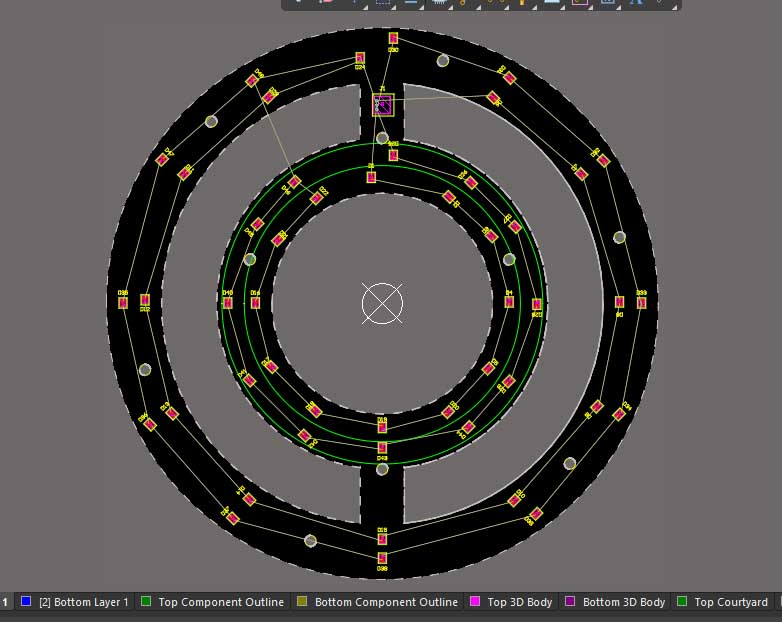This screenshot has width=782, height=622.
Task: Select LED D39 on the right outer ring
Action: [641, 301]
